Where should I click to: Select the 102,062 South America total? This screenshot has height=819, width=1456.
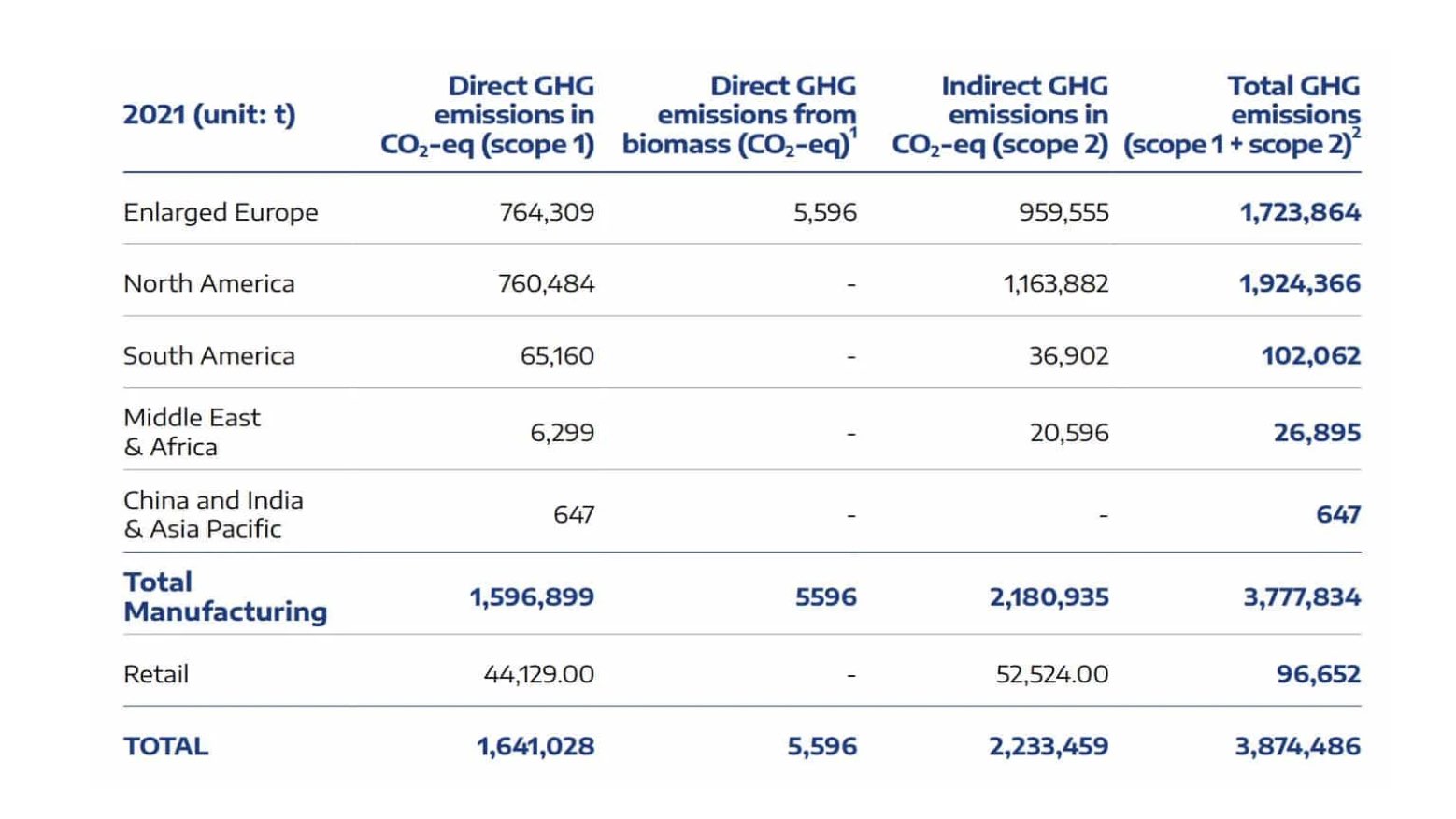pos(1310,355)
